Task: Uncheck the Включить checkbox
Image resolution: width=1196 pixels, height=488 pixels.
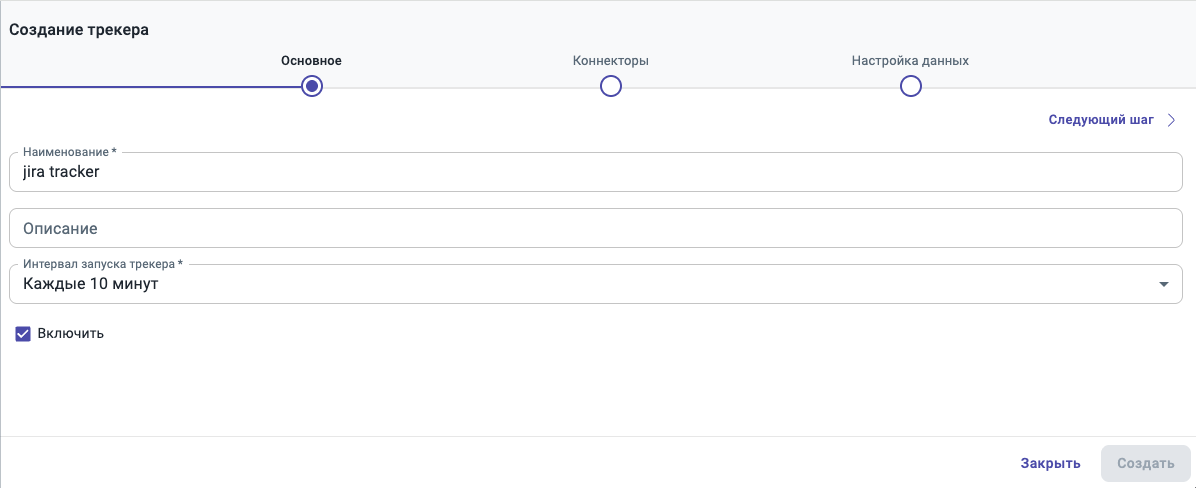Action: tap(23, 333)
